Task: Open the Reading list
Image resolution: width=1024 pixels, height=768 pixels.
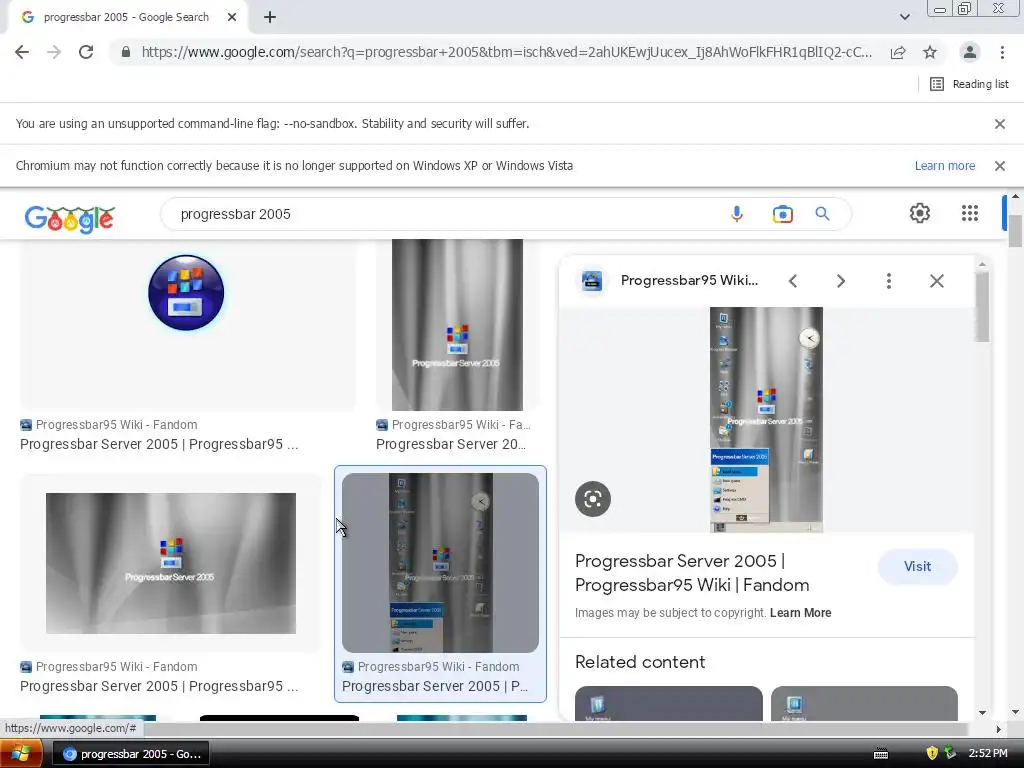Action: click(x=969, y=84)
